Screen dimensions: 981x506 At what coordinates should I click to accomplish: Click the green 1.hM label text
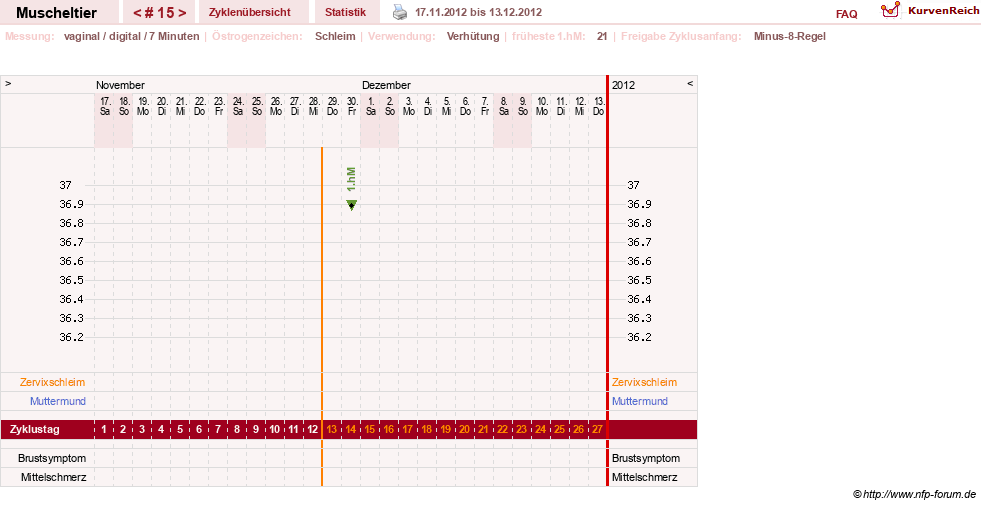352,180
